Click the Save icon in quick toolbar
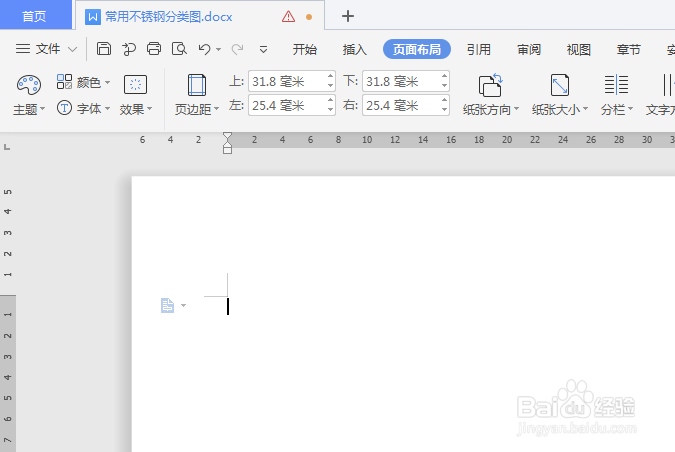 point(104,49)
